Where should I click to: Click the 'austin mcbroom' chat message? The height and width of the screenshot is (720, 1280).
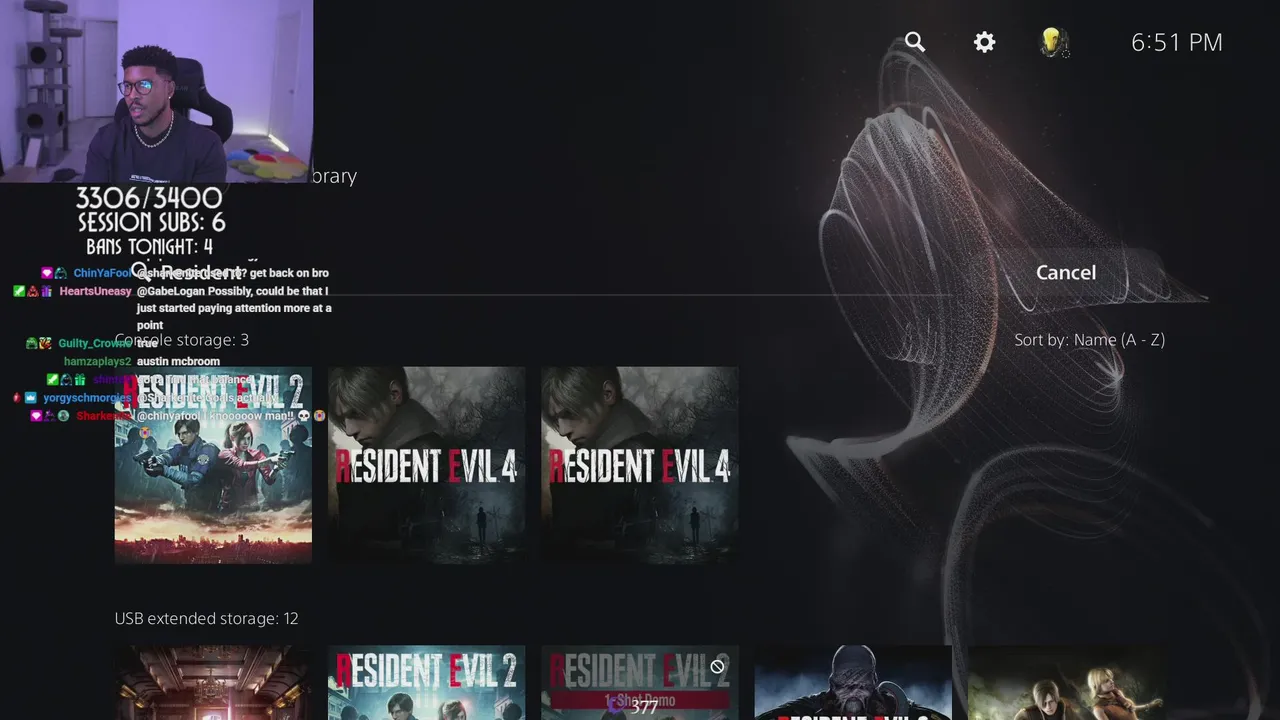(178, 361)
